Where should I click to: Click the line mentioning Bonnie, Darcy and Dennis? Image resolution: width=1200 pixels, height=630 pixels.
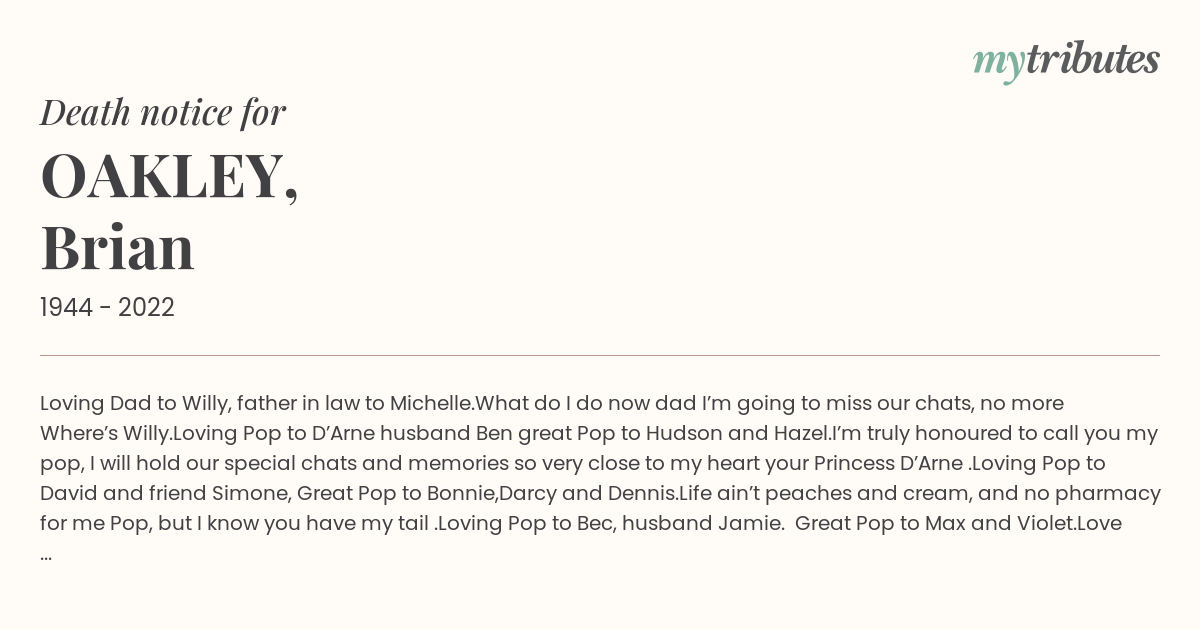point(600,493)
